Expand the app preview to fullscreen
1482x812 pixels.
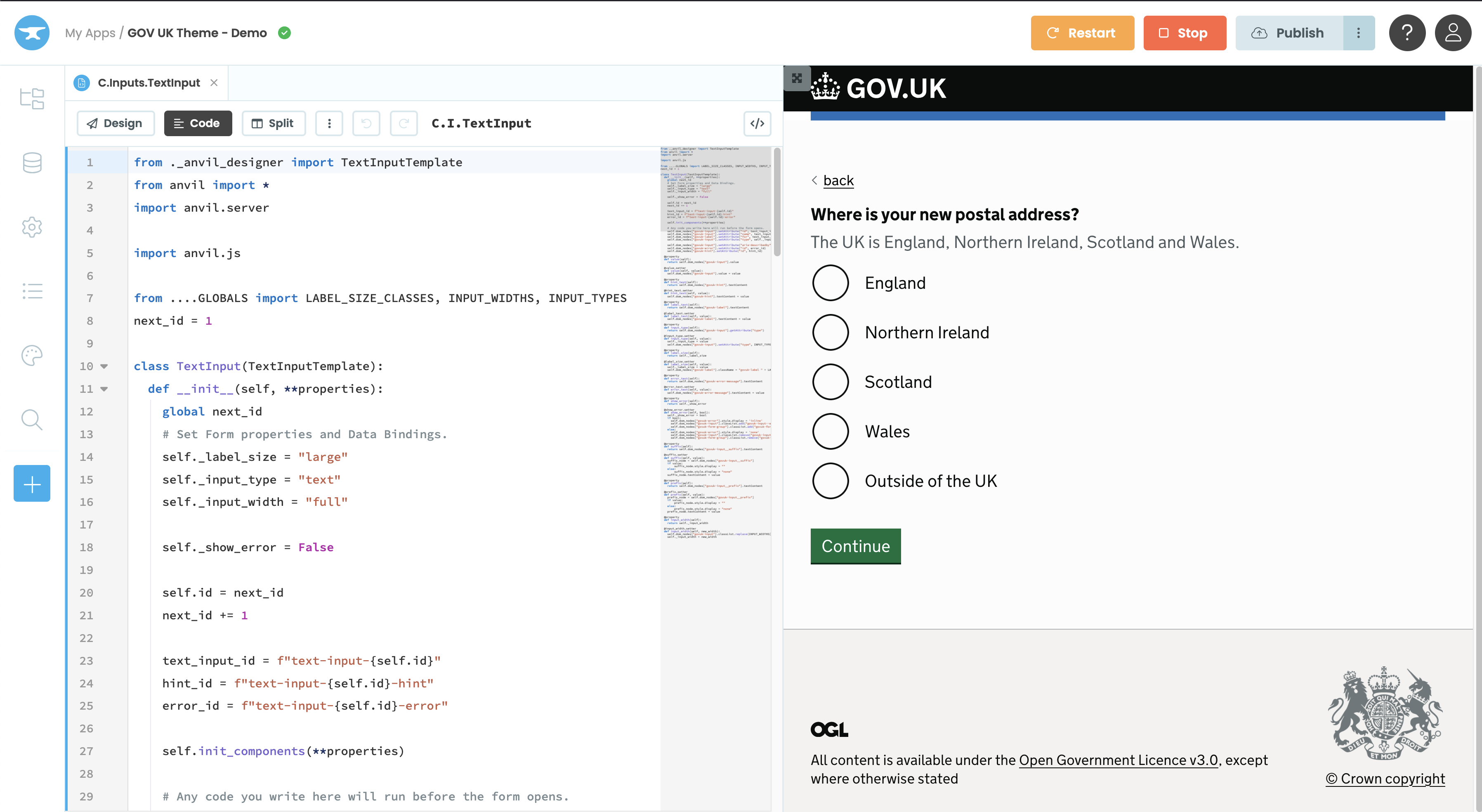797,78
